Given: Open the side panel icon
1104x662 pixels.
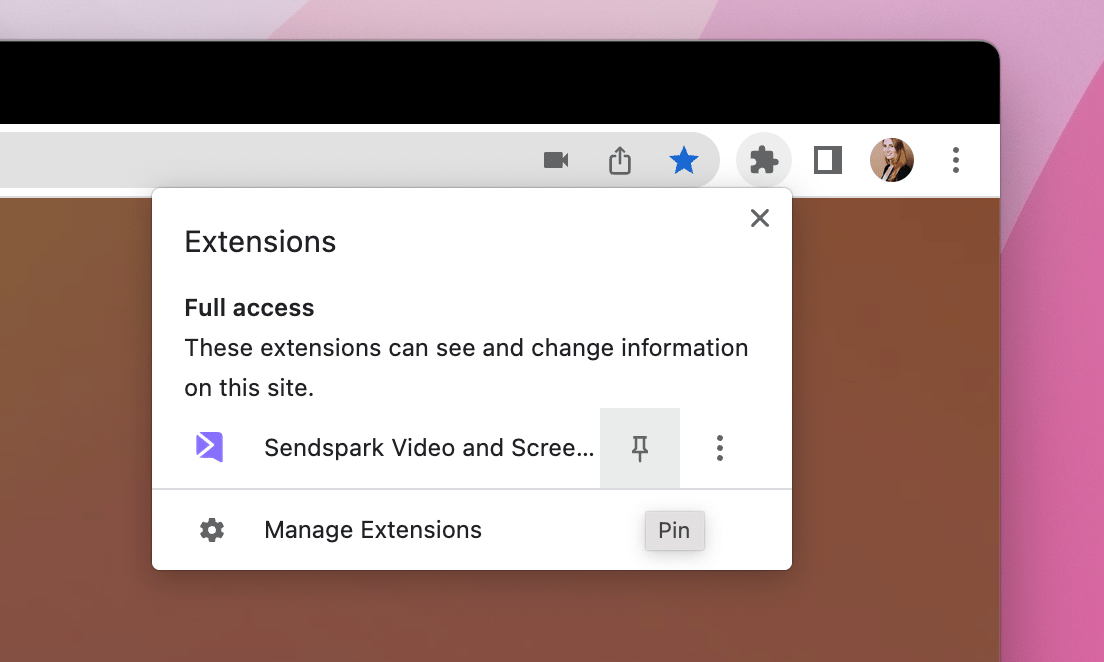Looking at the screenshot, I should [828, 161].
